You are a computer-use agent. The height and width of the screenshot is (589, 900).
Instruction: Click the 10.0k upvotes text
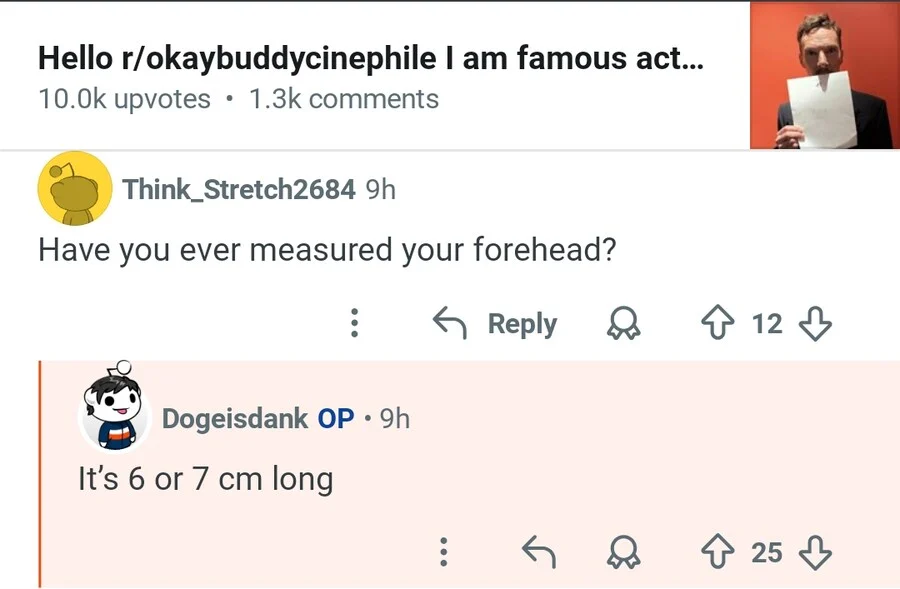pos(124,99)
